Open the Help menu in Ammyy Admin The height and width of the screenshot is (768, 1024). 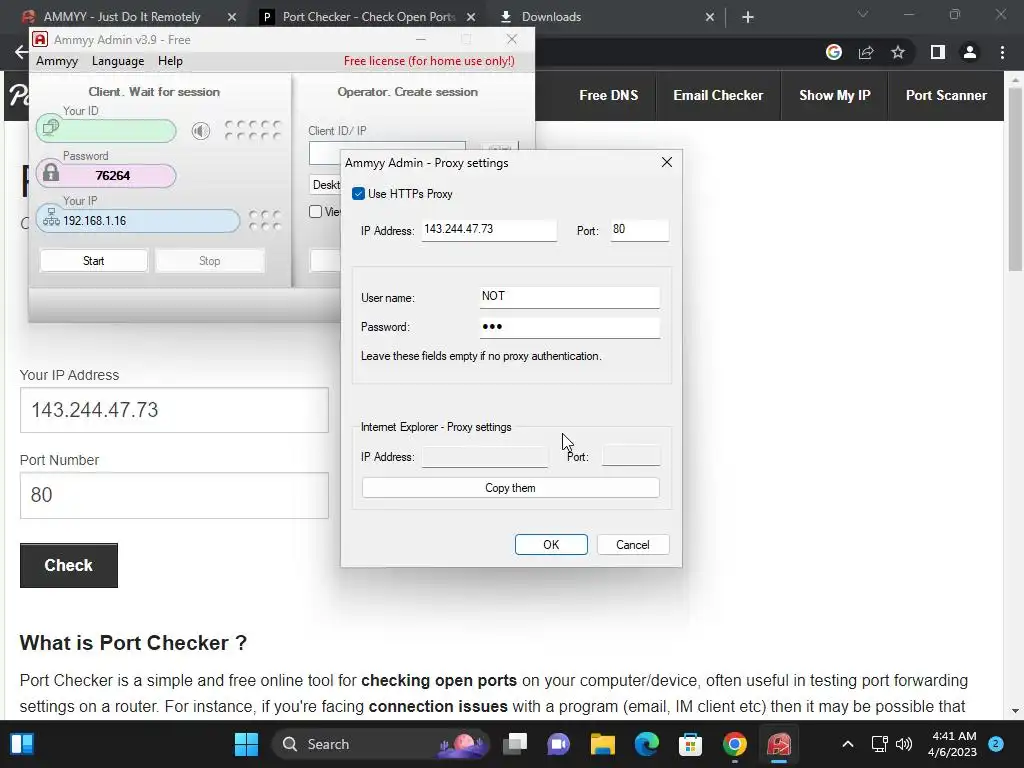(170, 61)
